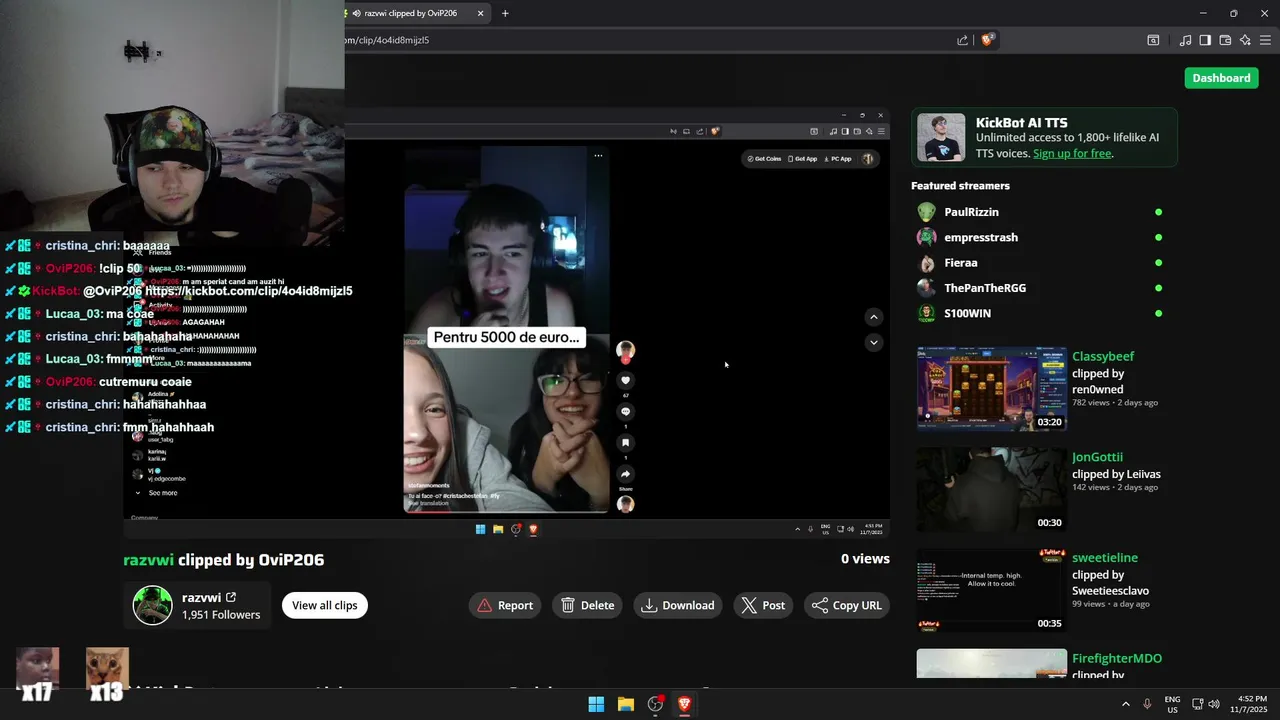Click the razvwi channel avatar
Viewport: 1280px width, 720px height.
(153, 605)
